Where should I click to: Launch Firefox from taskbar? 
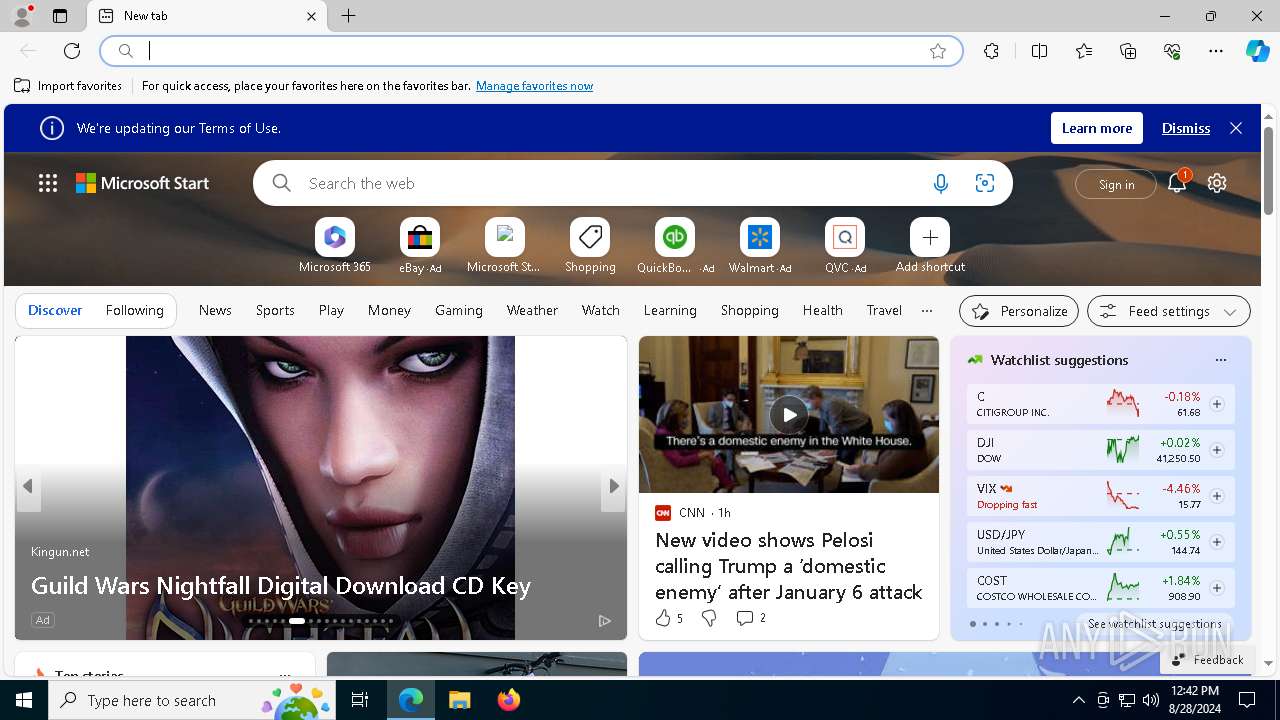pyautogui.click(x=508, y=700)
